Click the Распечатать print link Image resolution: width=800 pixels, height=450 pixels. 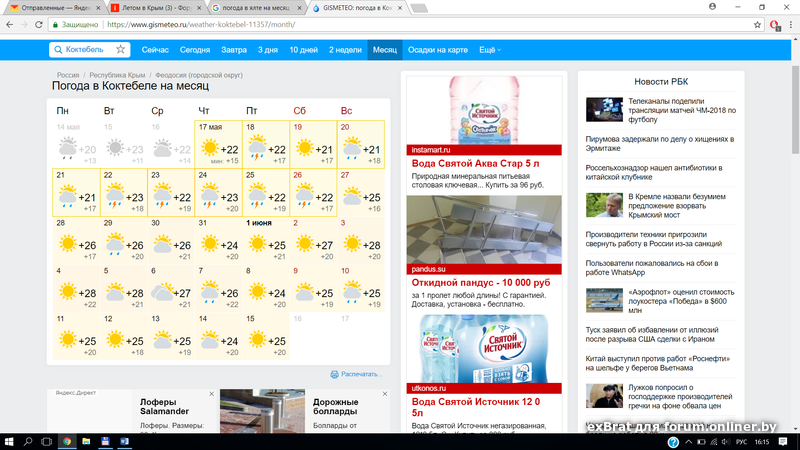point(360,374)
